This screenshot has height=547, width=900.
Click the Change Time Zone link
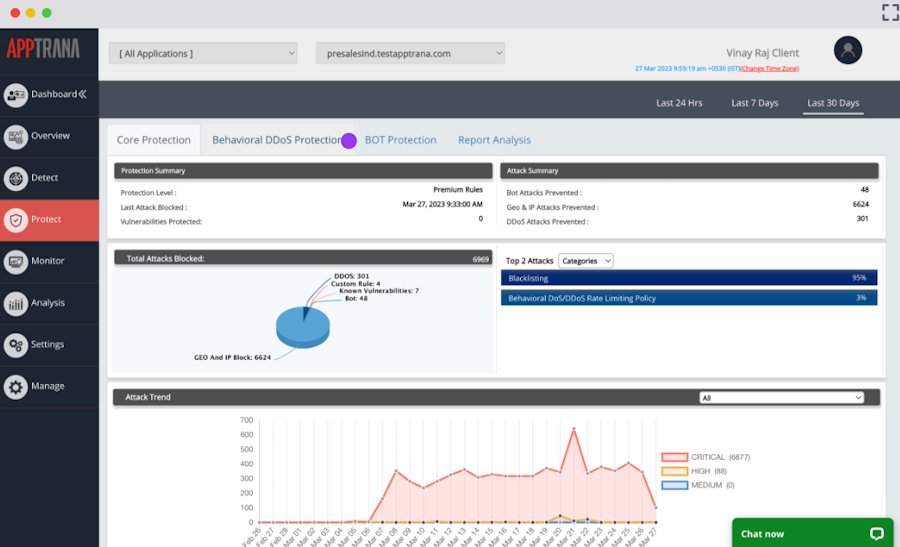(770, 68)
